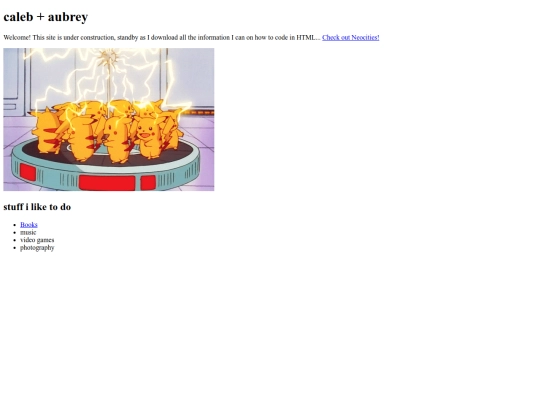Click the plus sign in the page title
Viewport: 540px width, 405px height.
(41, 17)
